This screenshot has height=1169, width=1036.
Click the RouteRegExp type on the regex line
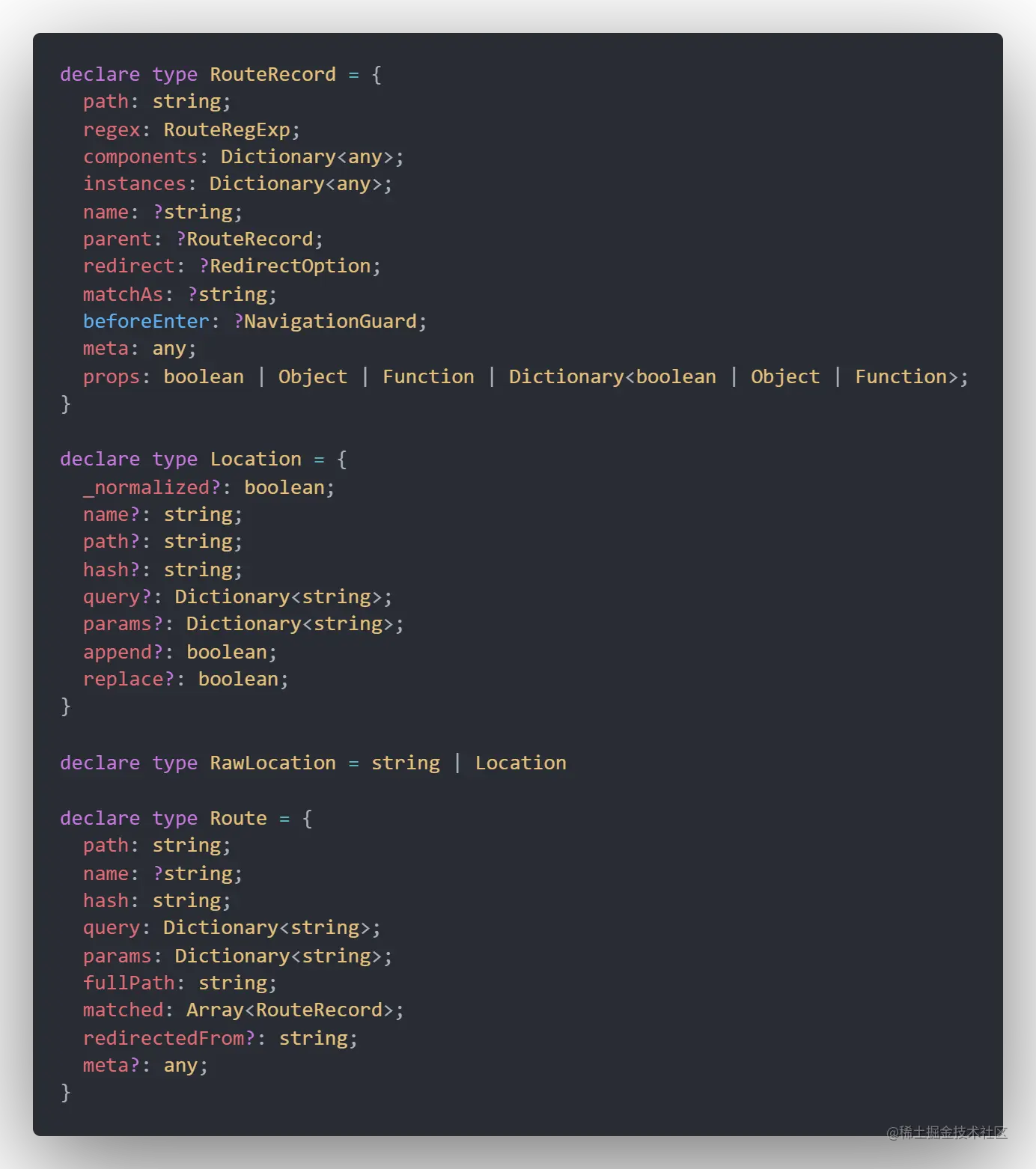point(227,130)
